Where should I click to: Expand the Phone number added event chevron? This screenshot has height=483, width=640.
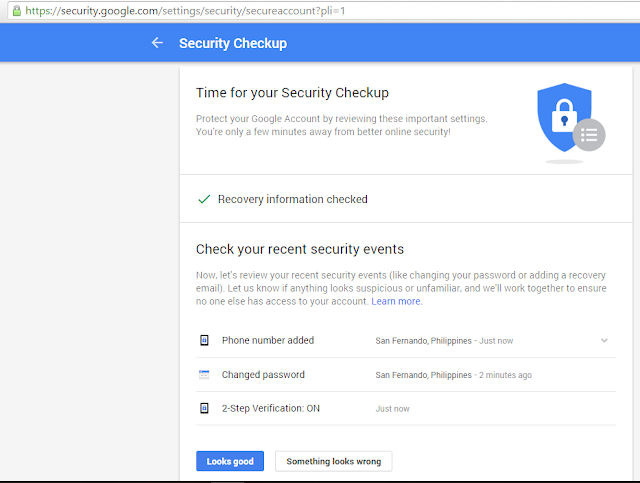click(x=604, y=340)
